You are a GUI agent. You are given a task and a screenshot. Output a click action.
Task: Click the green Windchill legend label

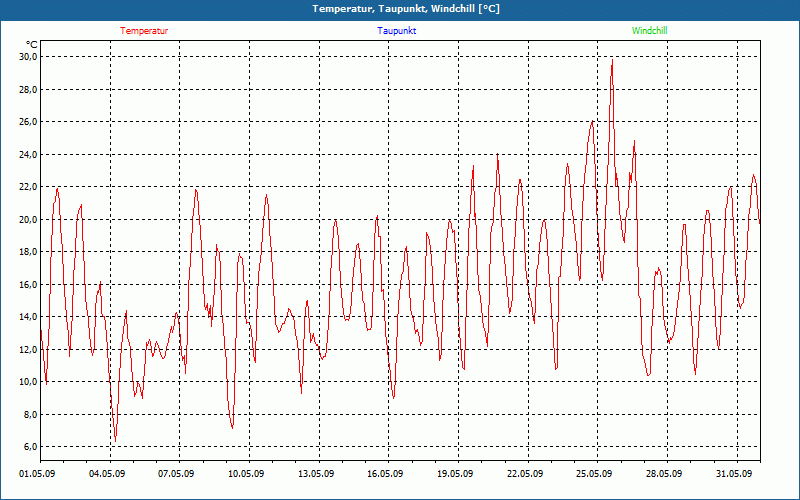pos(649,31)
